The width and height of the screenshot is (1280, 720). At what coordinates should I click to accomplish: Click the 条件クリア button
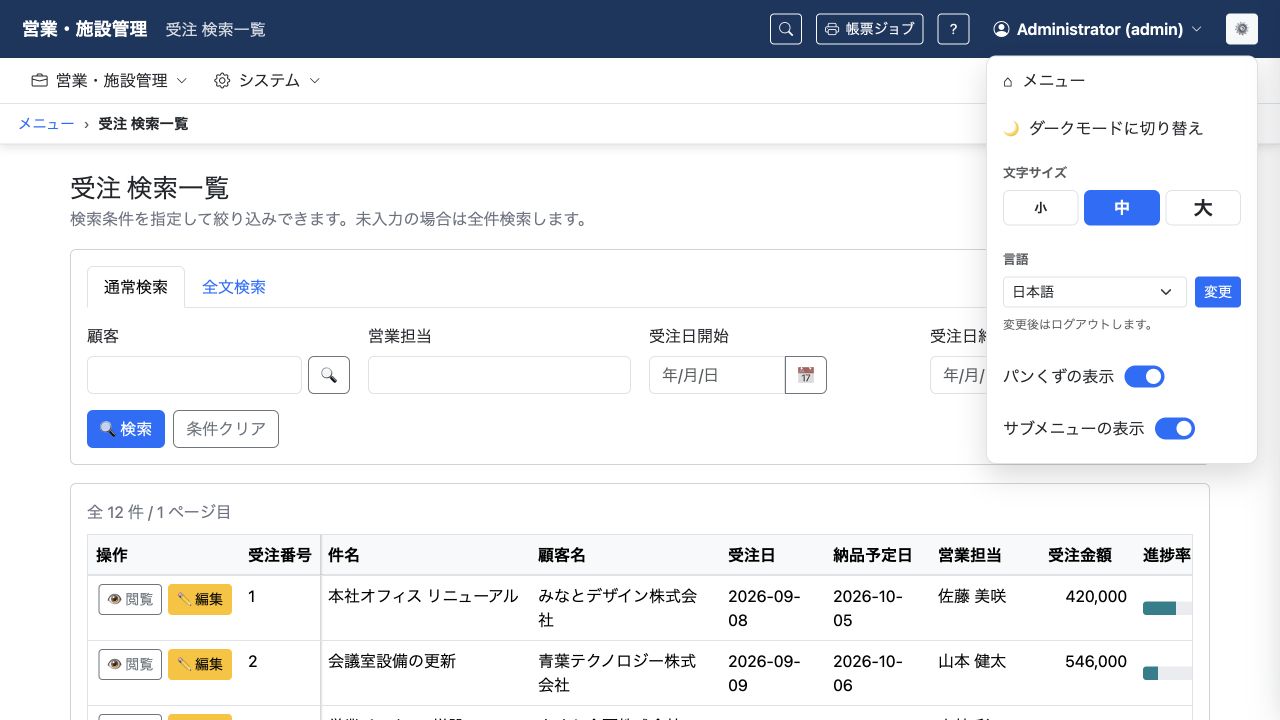[x=226, y=429]
